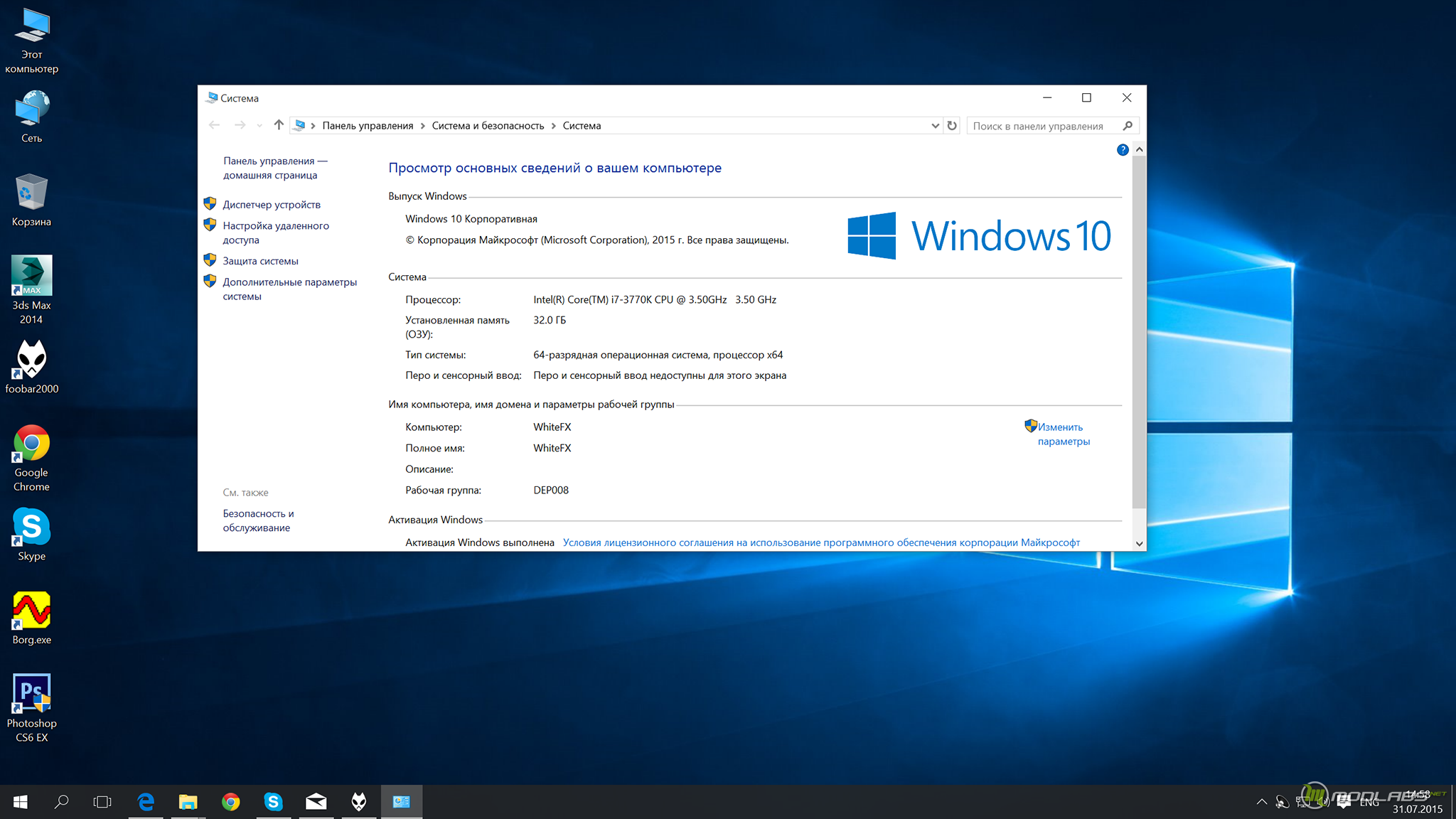Open Google Chrome in taskbar
1456x819 pixels.
pos(229,800)
